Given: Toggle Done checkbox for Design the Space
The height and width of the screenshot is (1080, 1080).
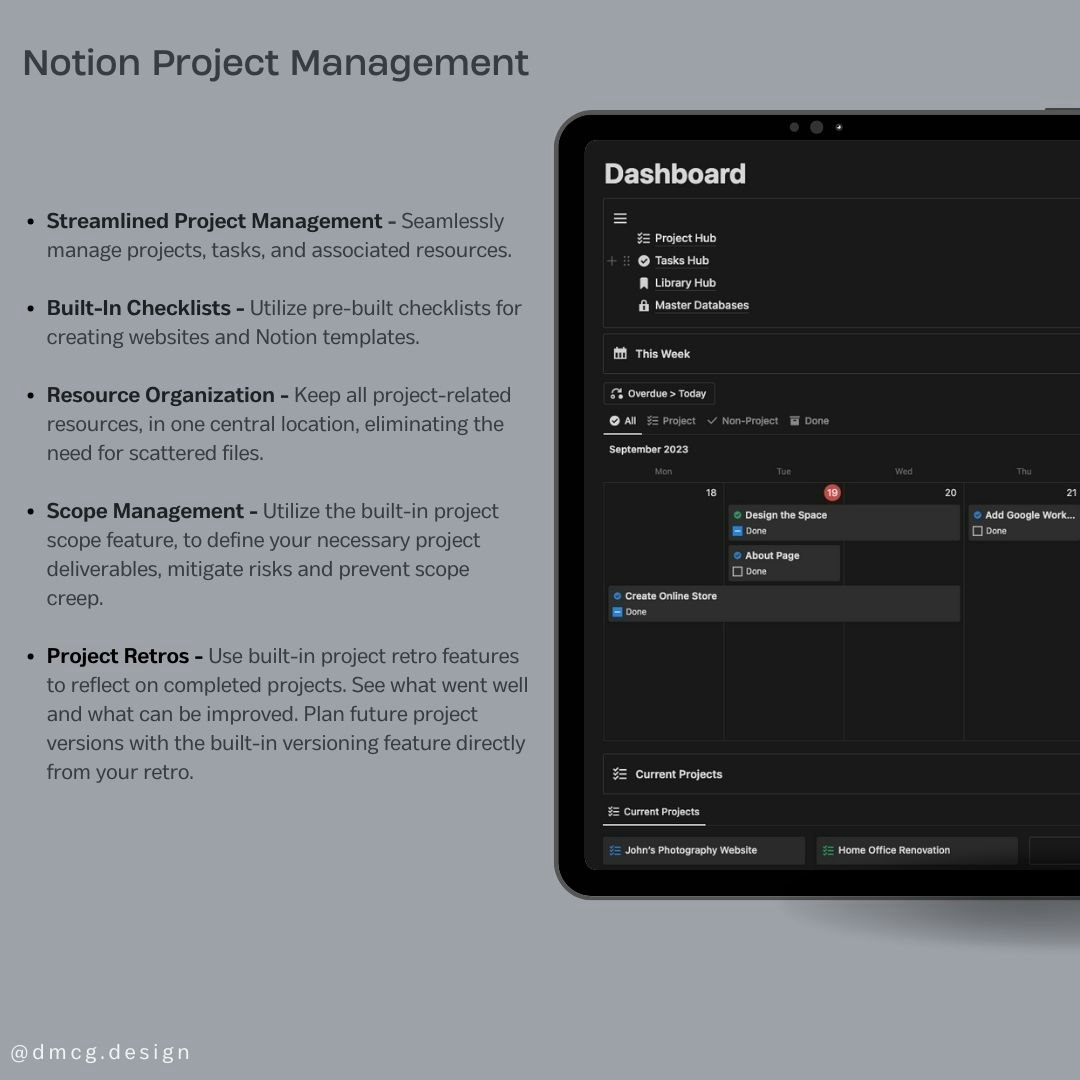Looking at the screenshot, I should point(737,531).
